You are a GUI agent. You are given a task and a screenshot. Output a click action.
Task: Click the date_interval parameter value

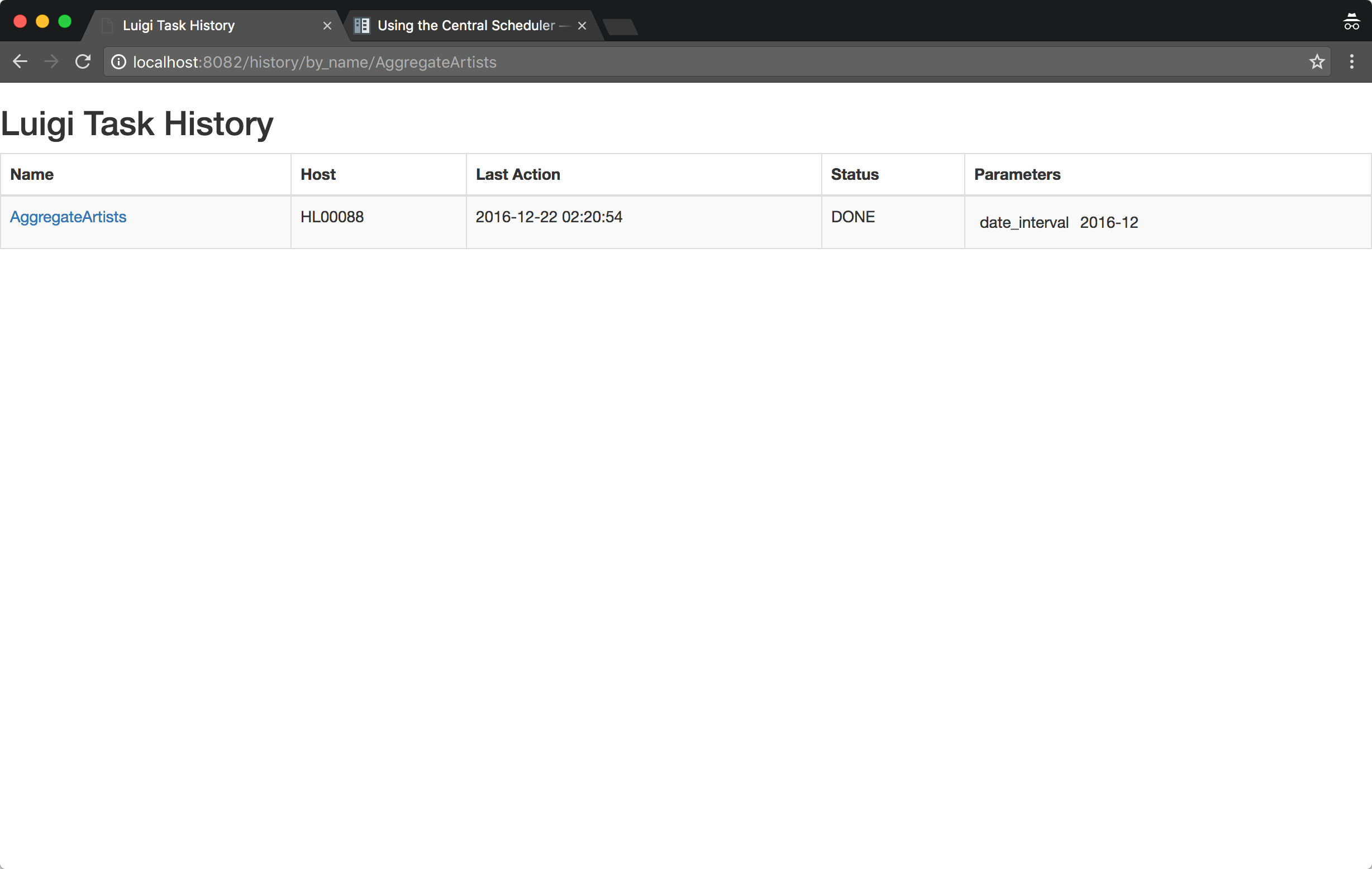point(1108,222)
